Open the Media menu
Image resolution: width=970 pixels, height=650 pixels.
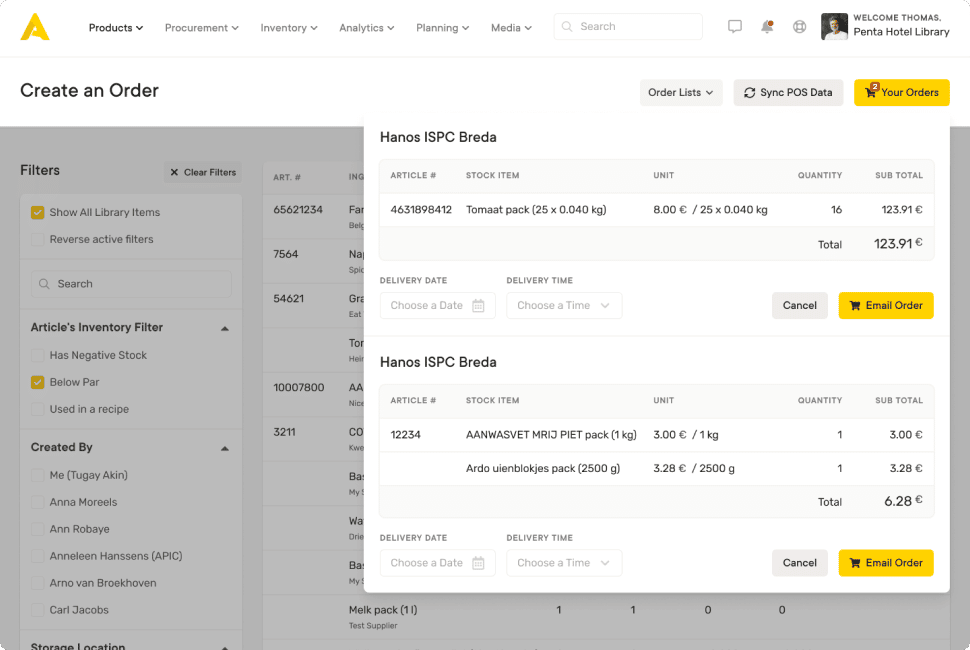point(511,28)
